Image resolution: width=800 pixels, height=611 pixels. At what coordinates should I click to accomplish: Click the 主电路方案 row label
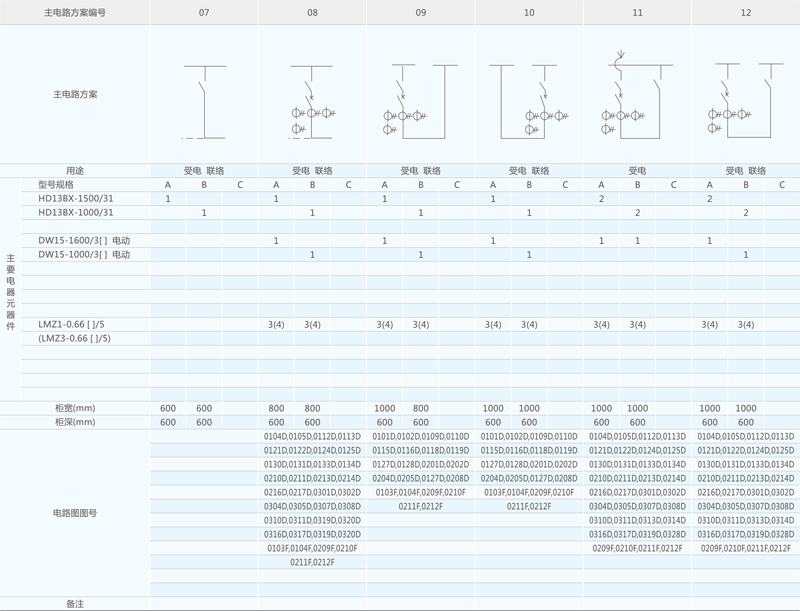tap(75, 95)
